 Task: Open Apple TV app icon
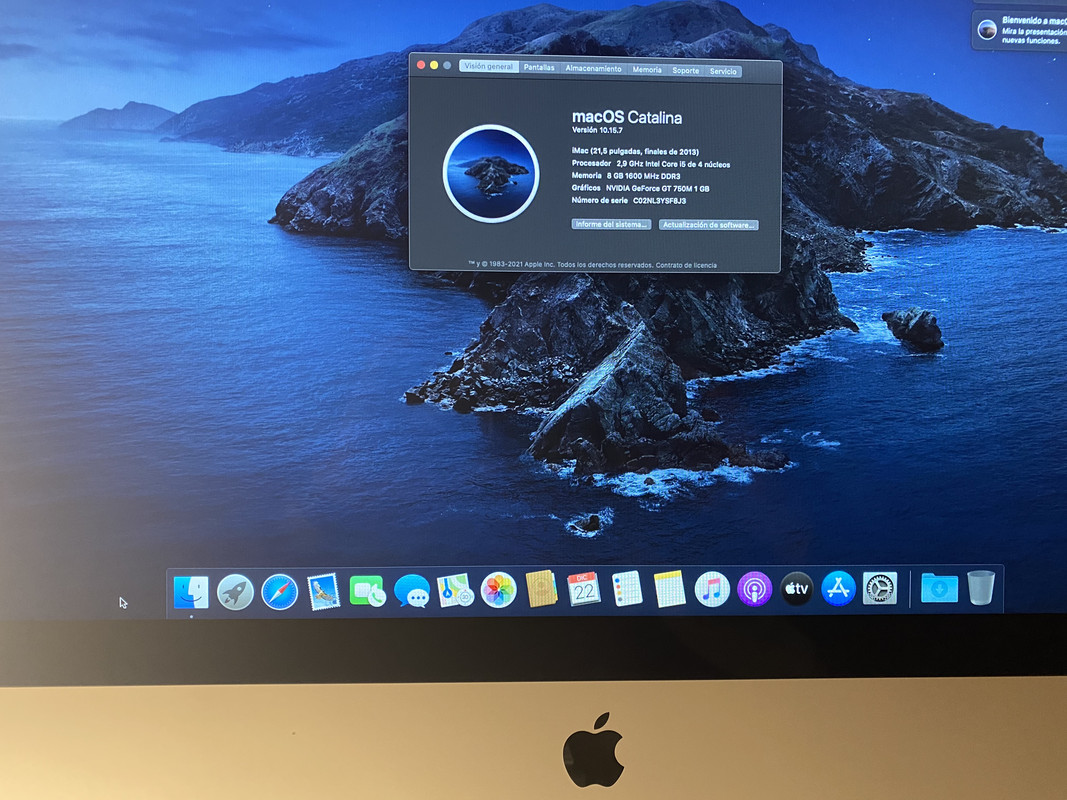click(x=796, y=588)
